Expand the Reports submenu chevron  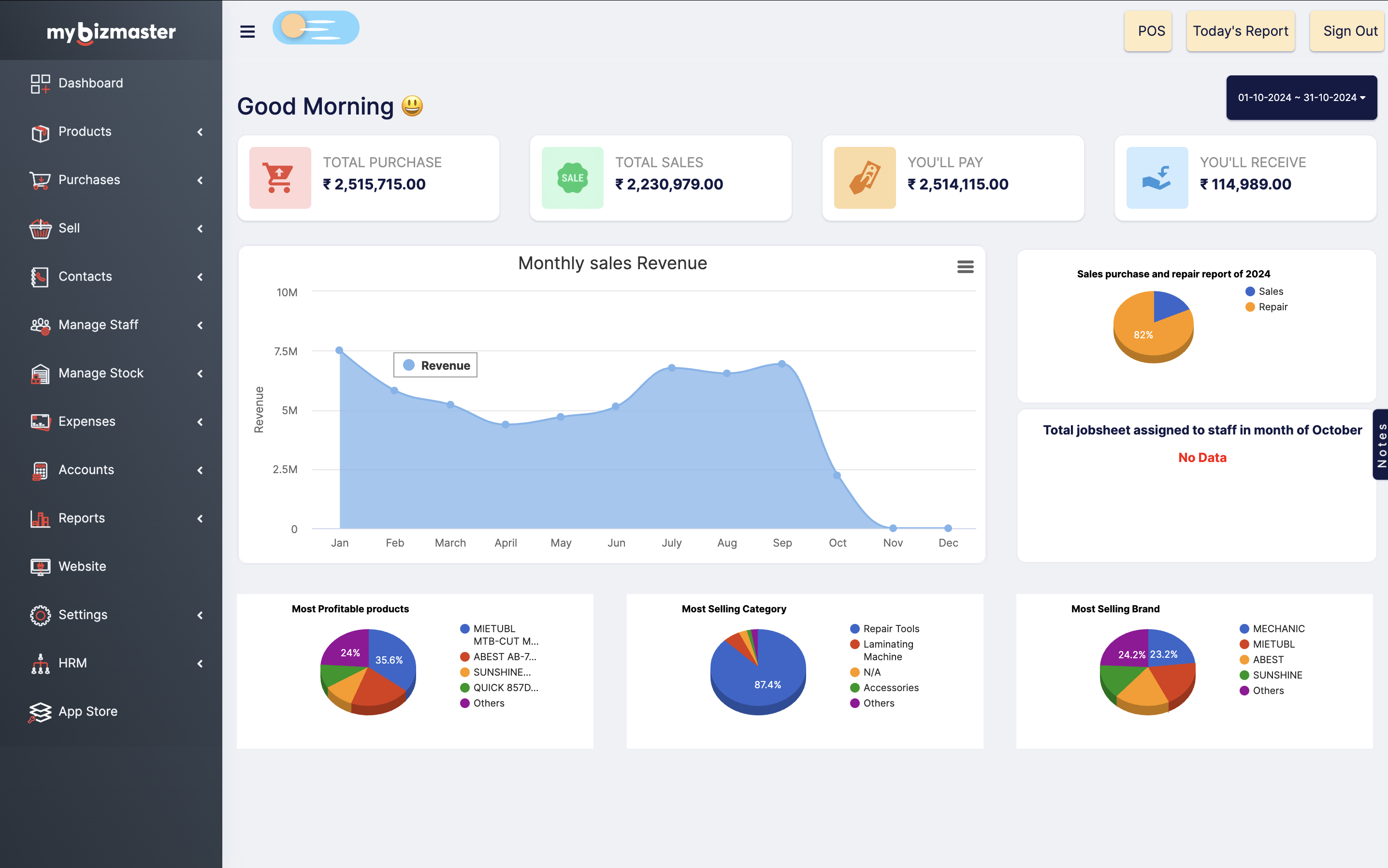200,519
